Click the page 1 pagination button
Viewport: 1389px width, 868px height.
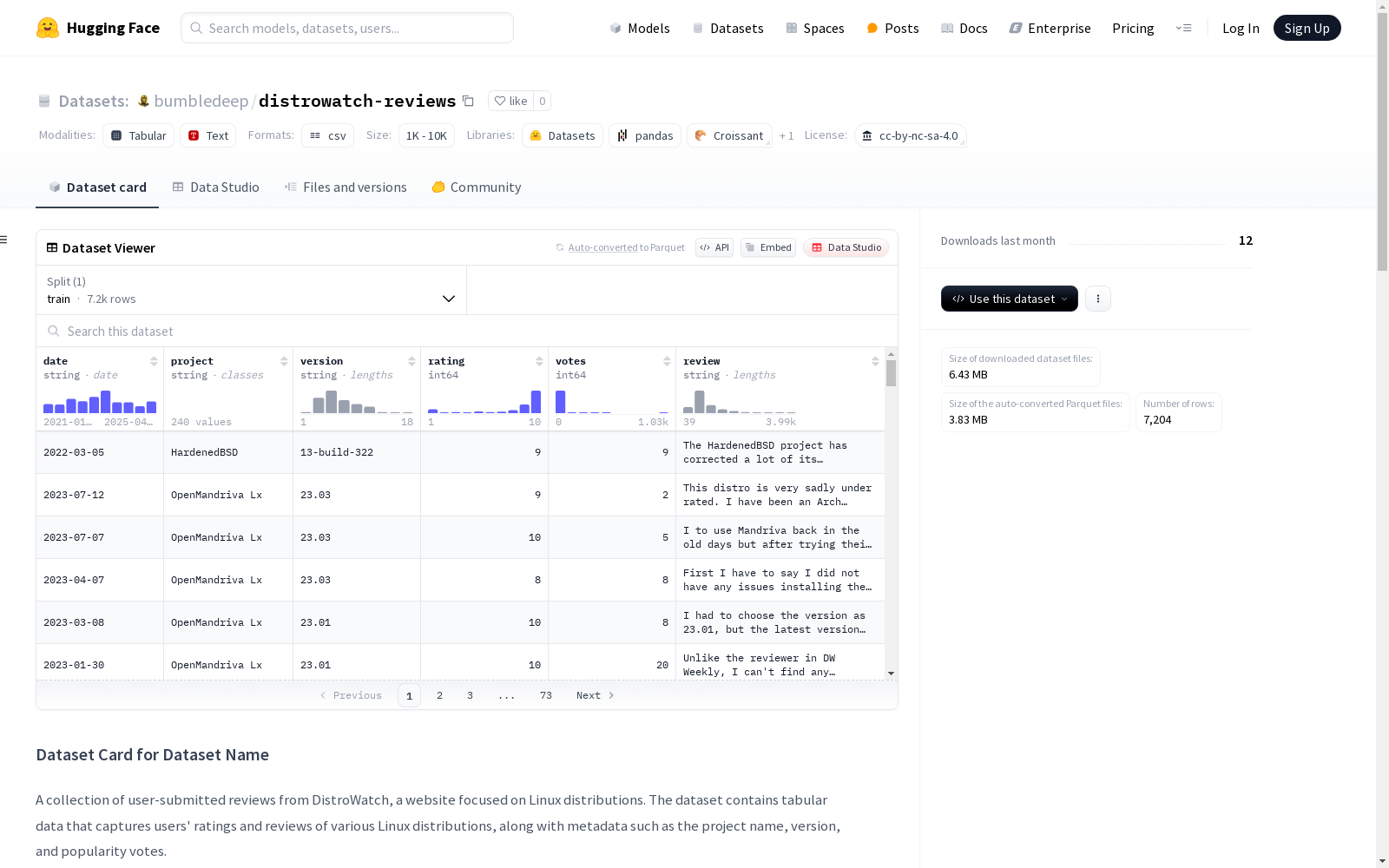point(409,695)
